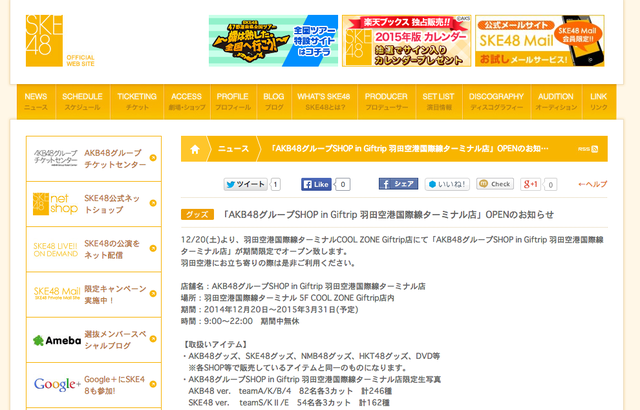Click the グッズ category tag
This screenshot has width=640, height=410.
click(x=197, y=215)
